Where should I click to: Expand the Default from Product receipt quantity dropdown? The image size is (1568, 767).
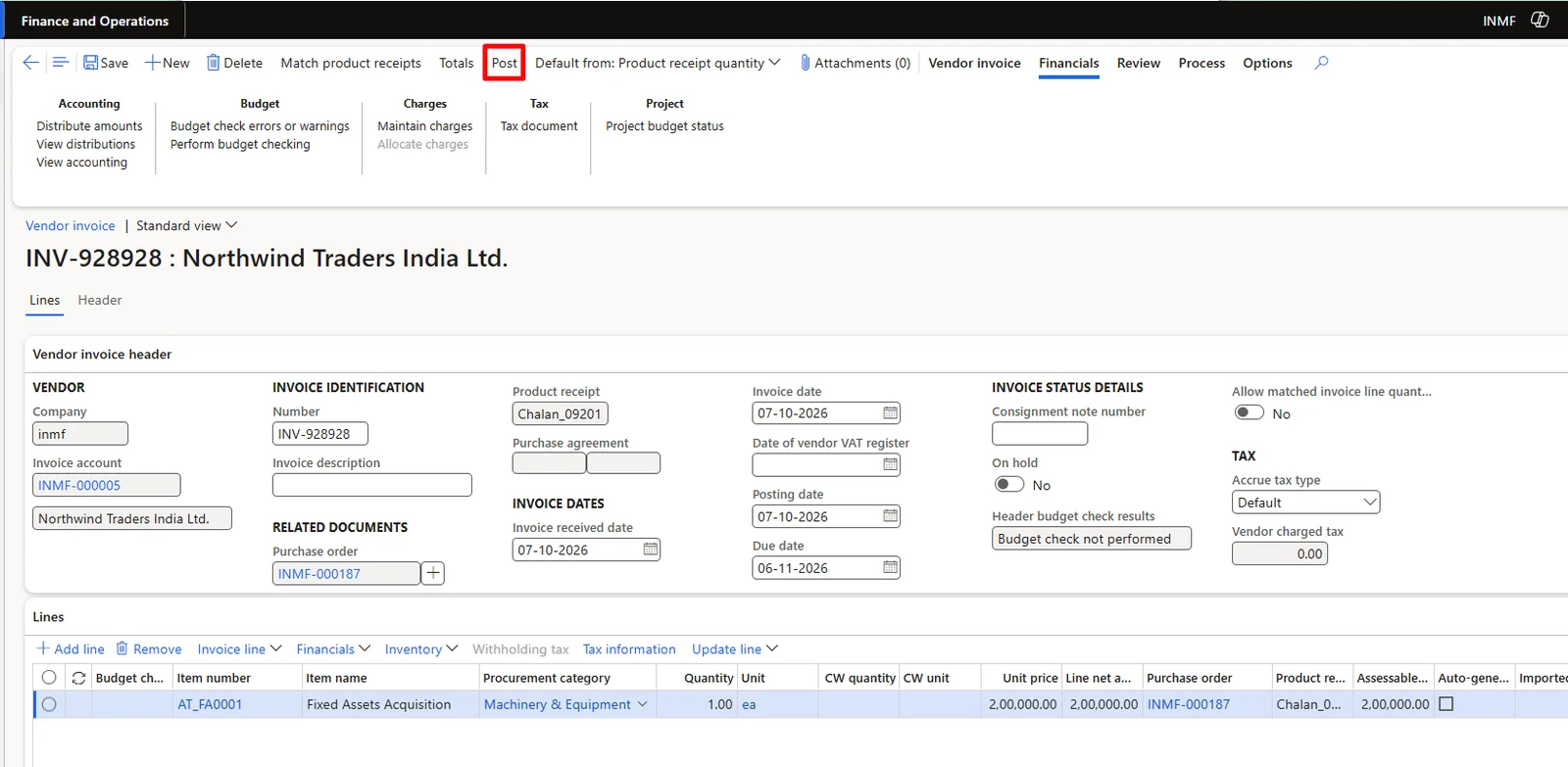658,63
